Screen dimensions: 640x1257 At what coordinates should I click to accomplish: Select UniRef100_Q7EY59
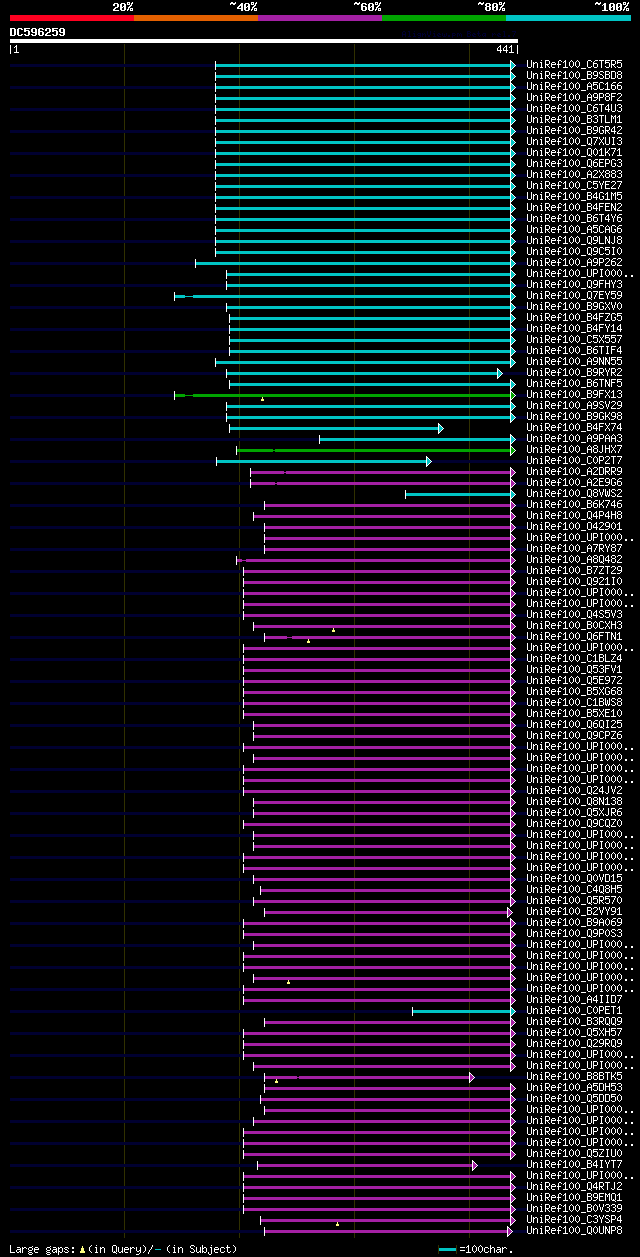point(574,295)
